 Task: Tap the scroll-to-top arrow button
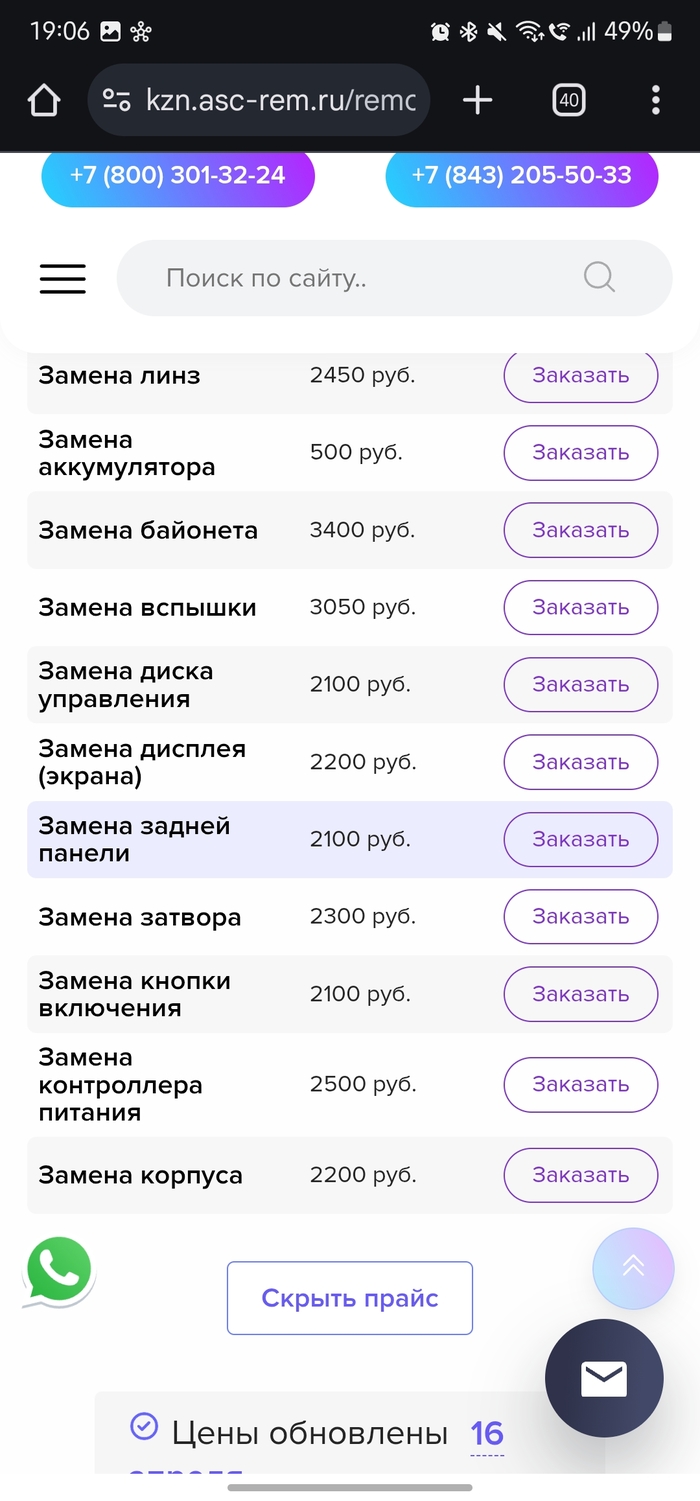(632, 1267)
